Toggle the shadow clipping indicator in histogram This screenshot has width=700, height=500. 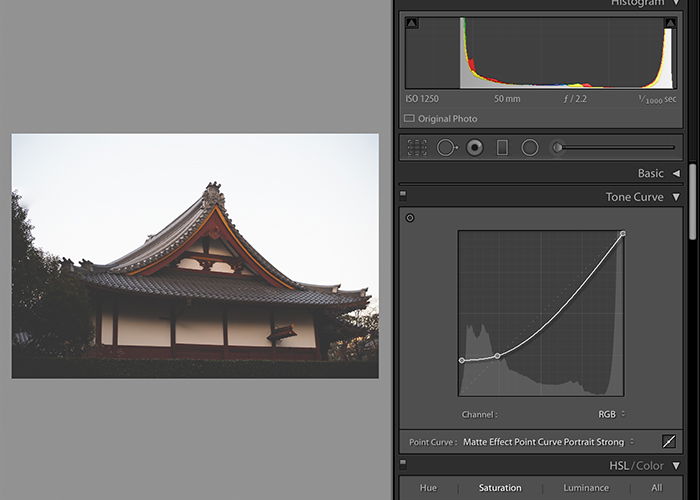[412, 23]
